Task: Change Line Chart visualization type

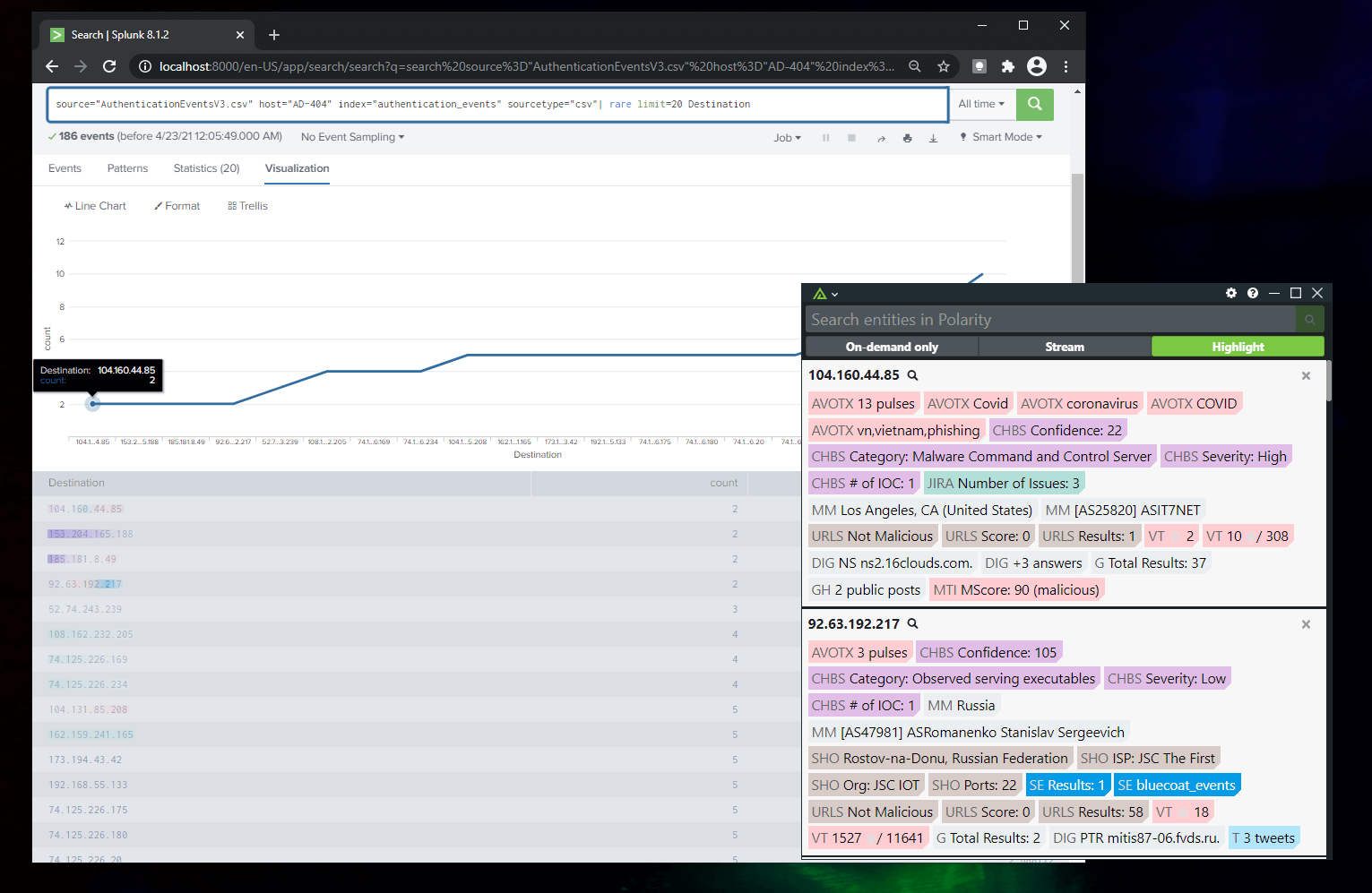Action: tap(95, 206)
